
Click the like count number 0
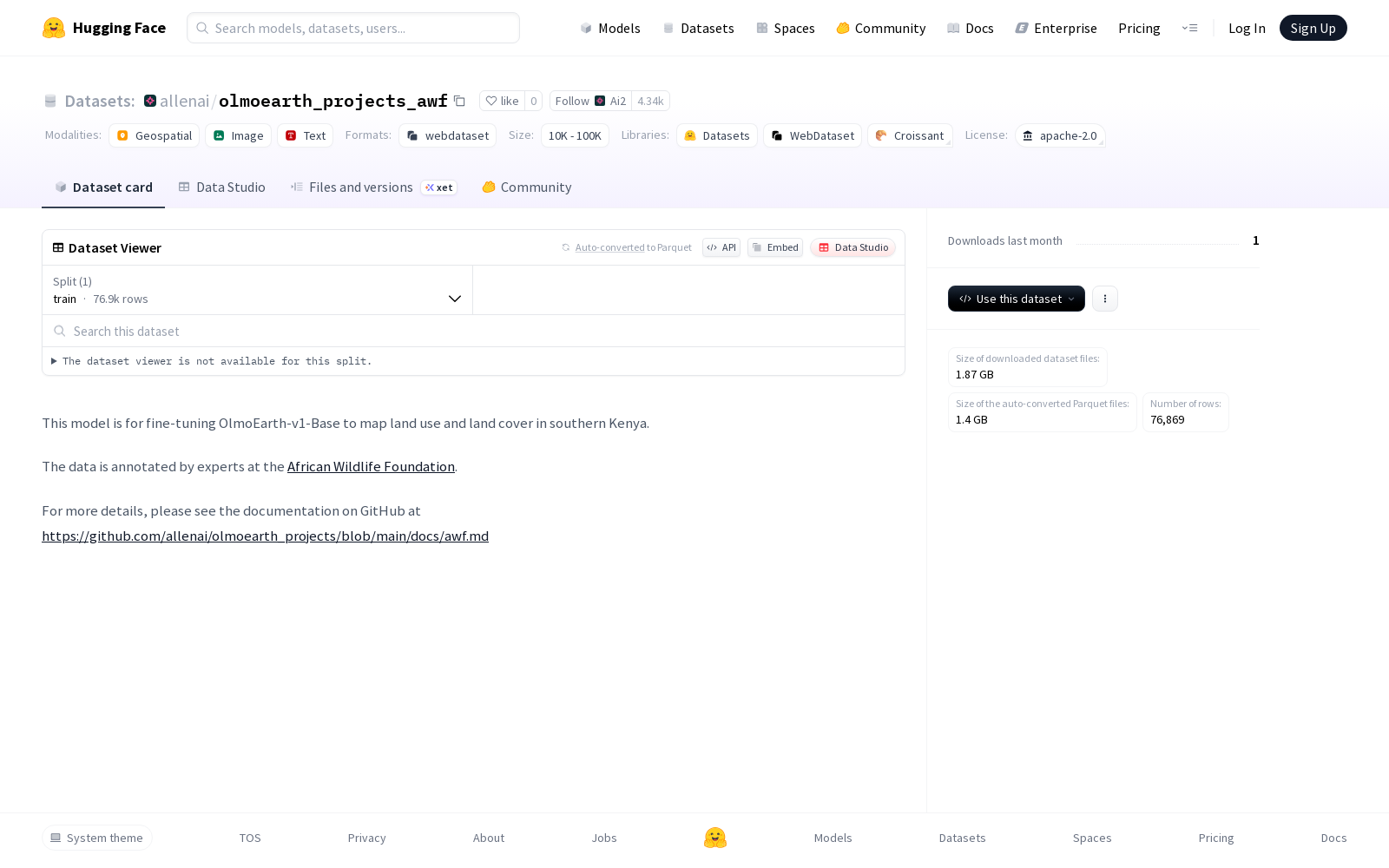(x=533, y=101)
